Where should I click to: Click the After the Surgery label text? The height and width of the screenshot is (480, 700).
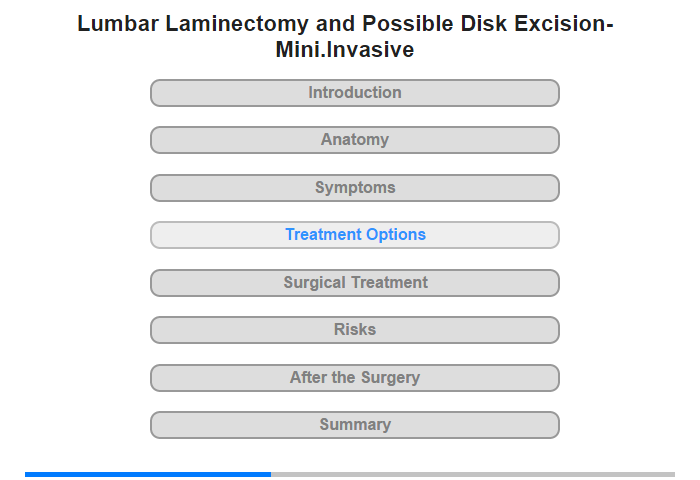coord(355,378)
